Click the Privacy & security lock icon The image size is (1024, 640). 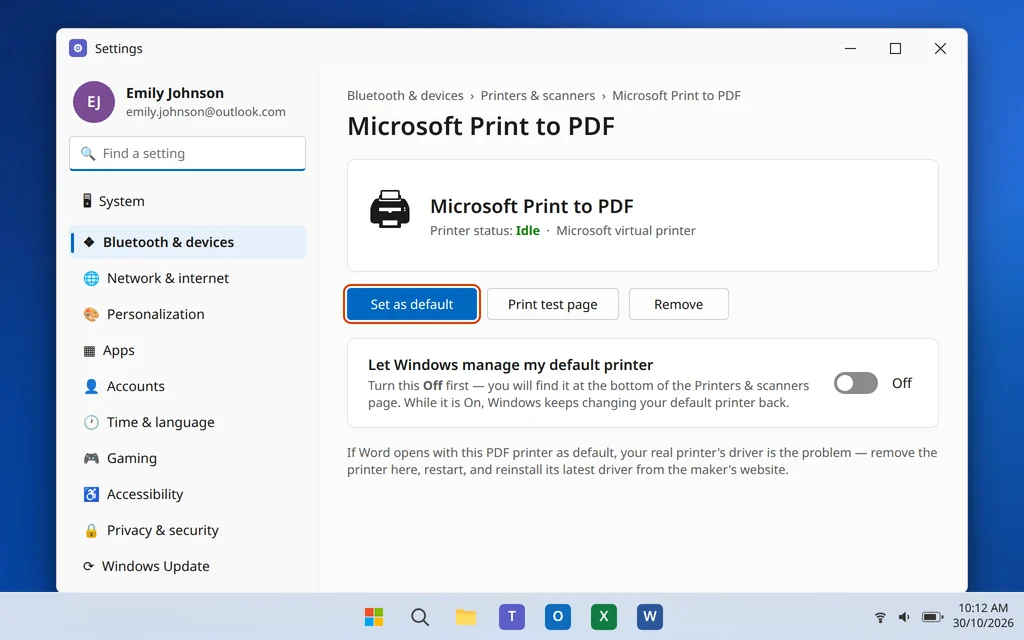pos(91,530)
